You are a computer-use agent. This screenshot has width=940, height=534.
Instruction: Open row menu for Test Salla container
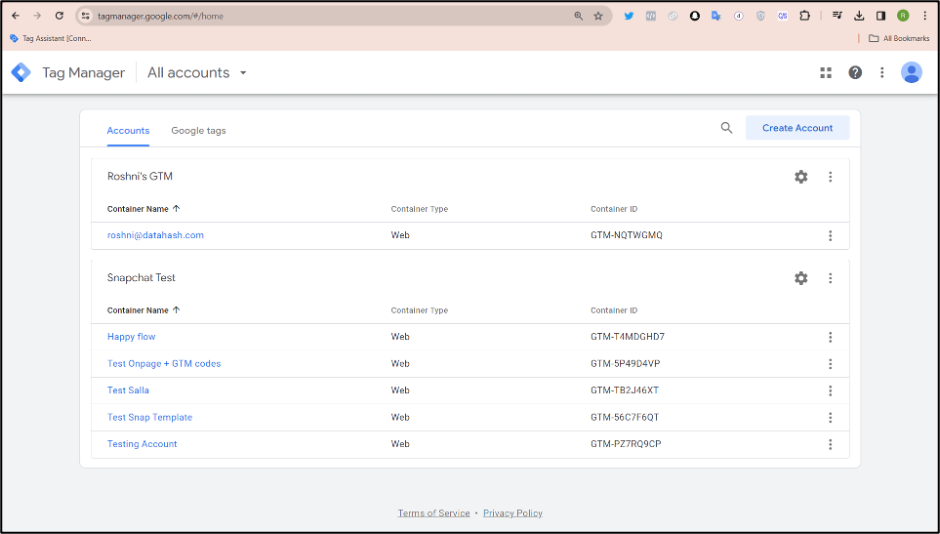(830, 391)
